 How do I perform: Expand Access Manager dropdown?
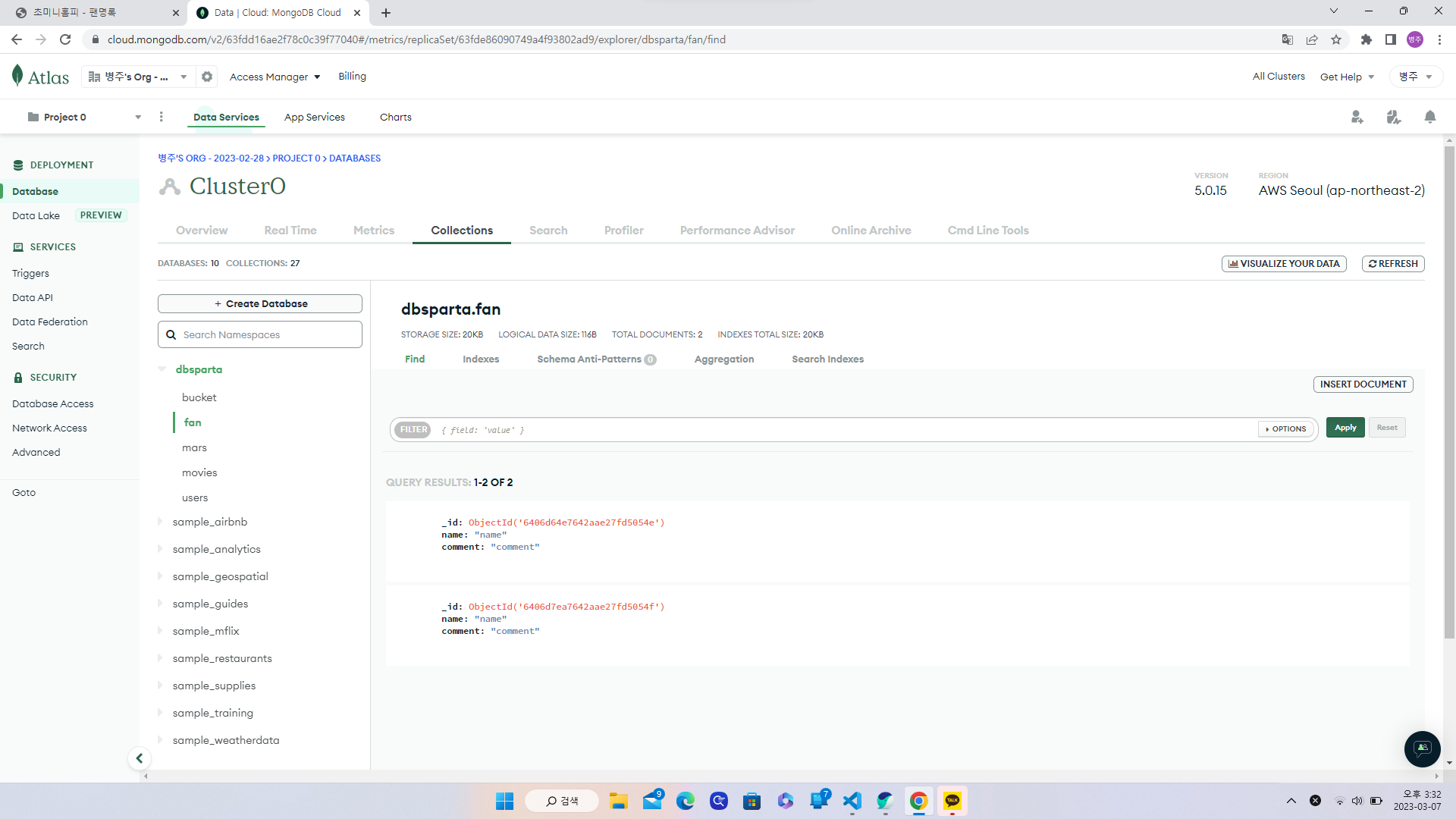pos(275,77)
